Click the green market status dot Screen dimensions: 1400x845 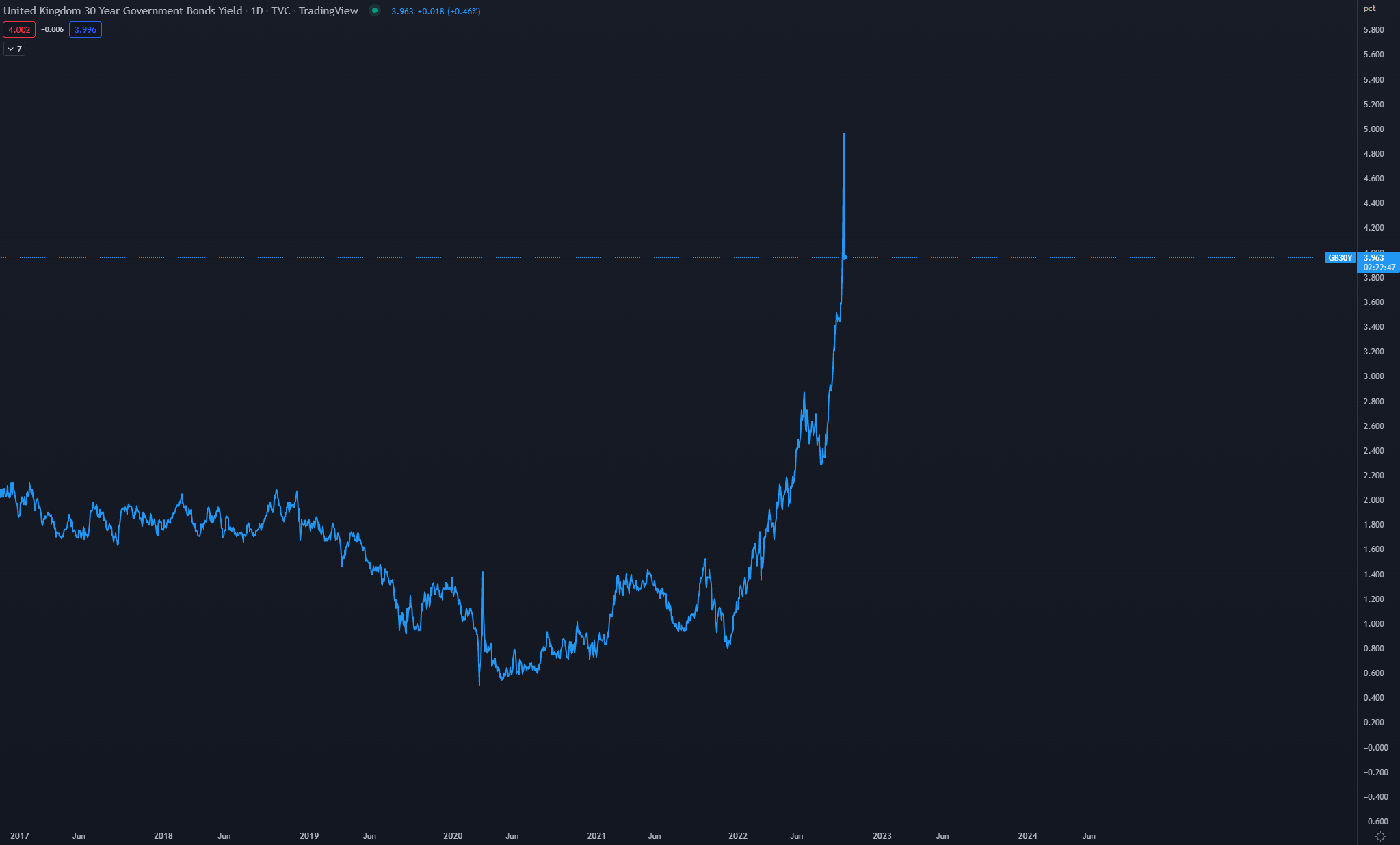374,10
